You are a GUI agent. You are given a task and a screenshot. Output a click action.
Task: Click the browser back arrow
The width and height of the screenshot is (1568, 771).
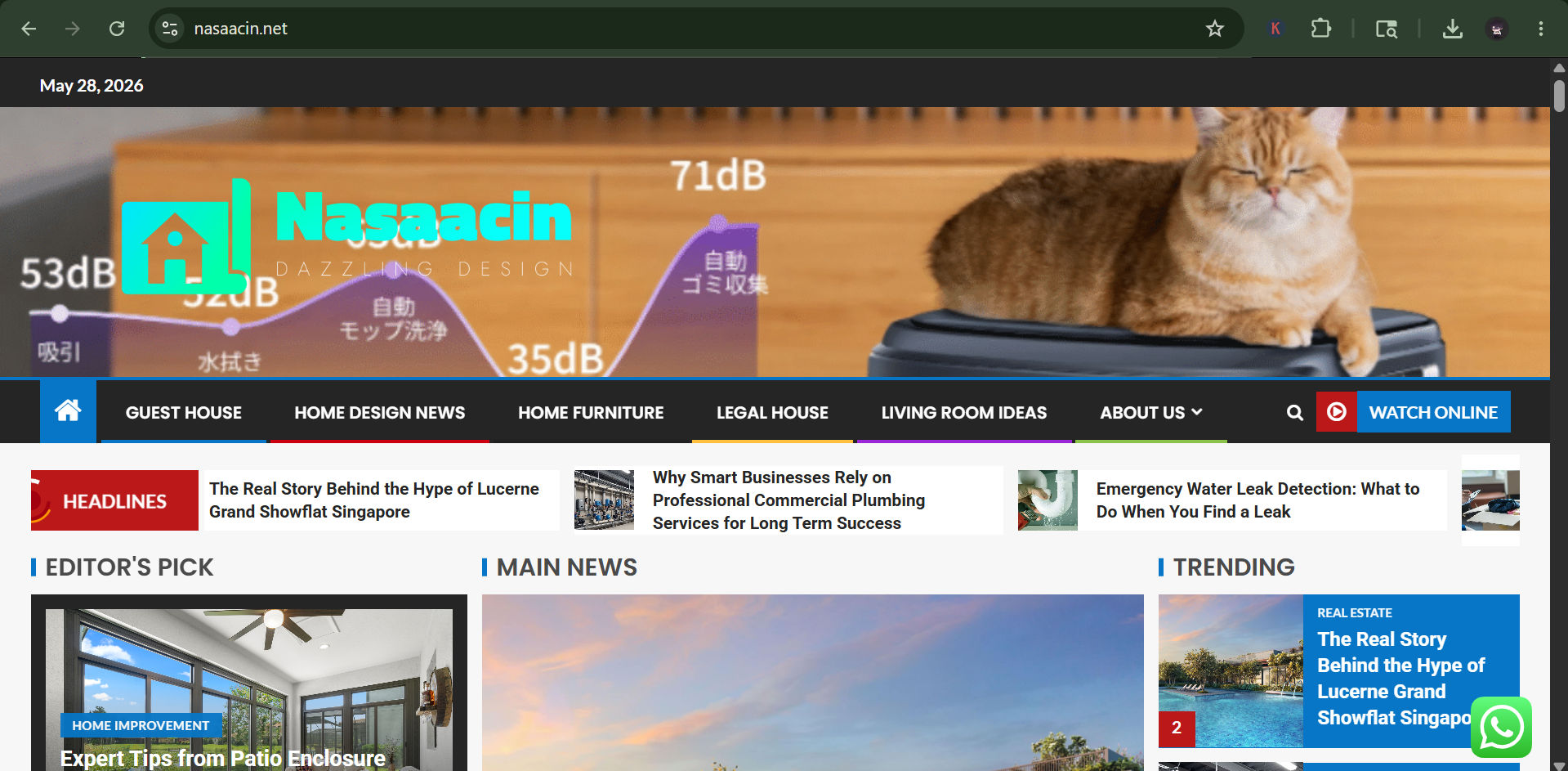(29, 29)
